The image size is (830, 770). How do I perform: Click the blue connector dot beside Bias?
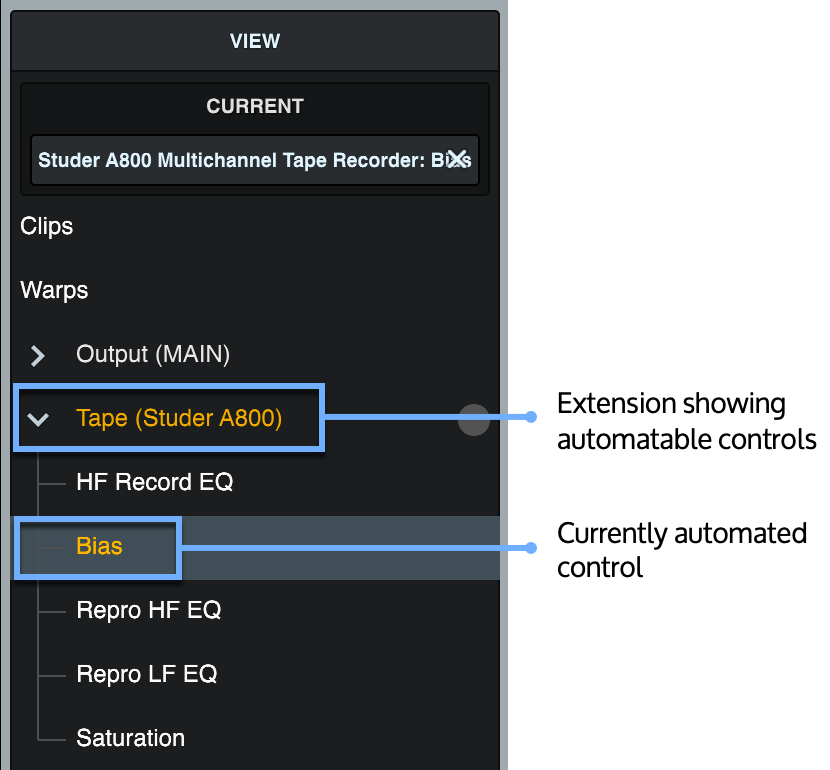(531, 547)
